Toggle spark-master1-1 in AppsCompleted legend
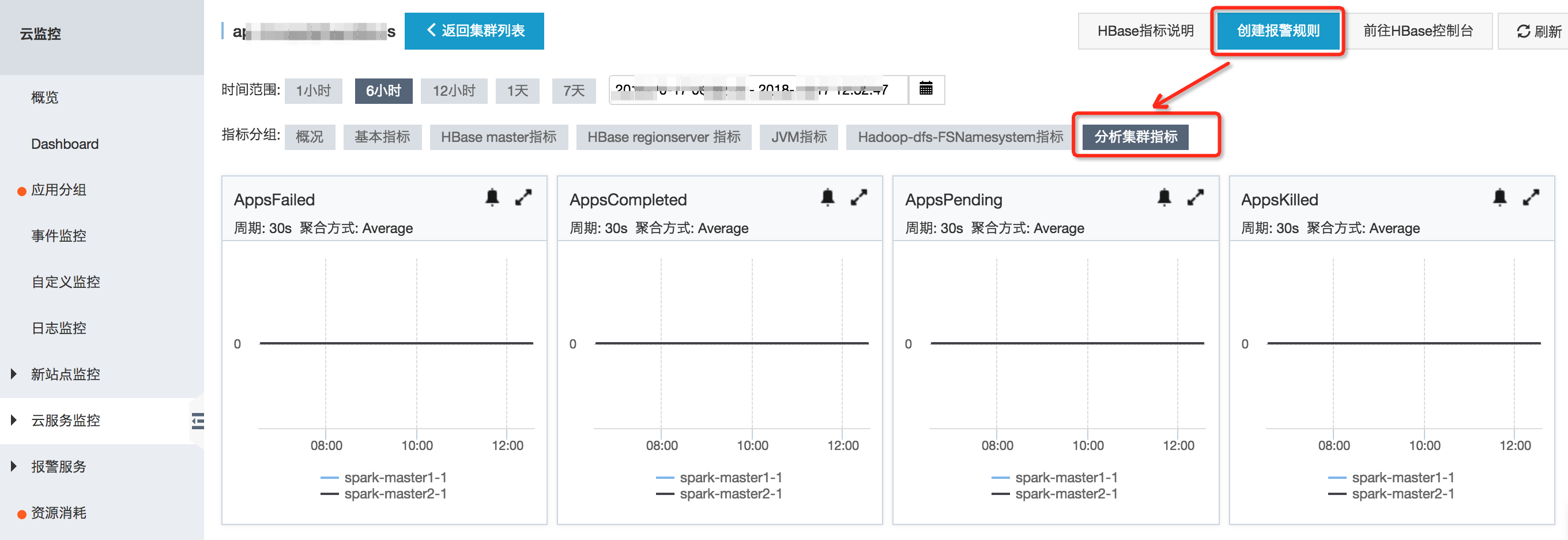1568x540 pixels. point(719,478)
